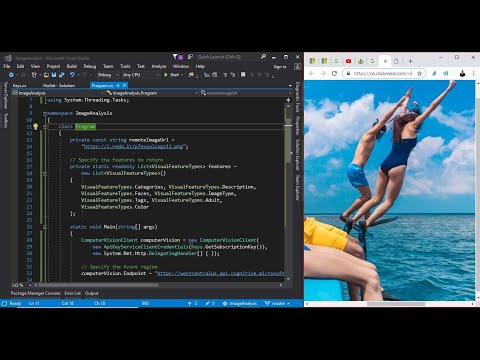The image size is (480, 360).
Task: Click the Save All icon
Action: pyautogui.click(x=61, y=75)
